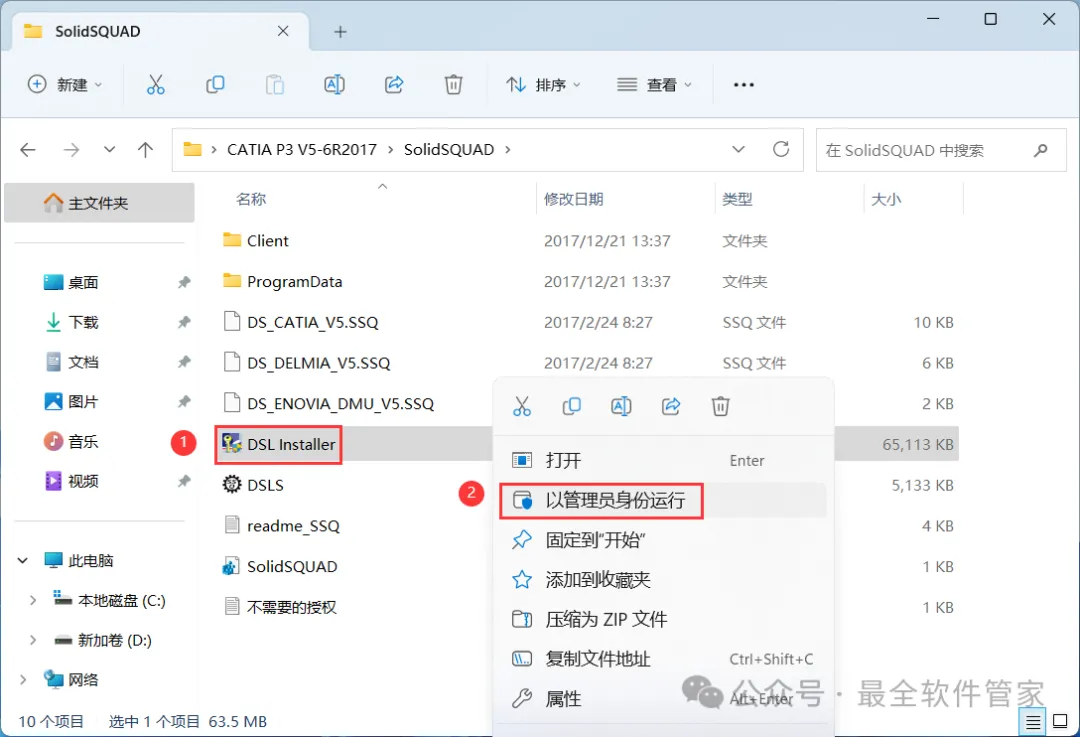Switch to details view in the status bar
The image size is (1080, 737).
point(1032,722)
